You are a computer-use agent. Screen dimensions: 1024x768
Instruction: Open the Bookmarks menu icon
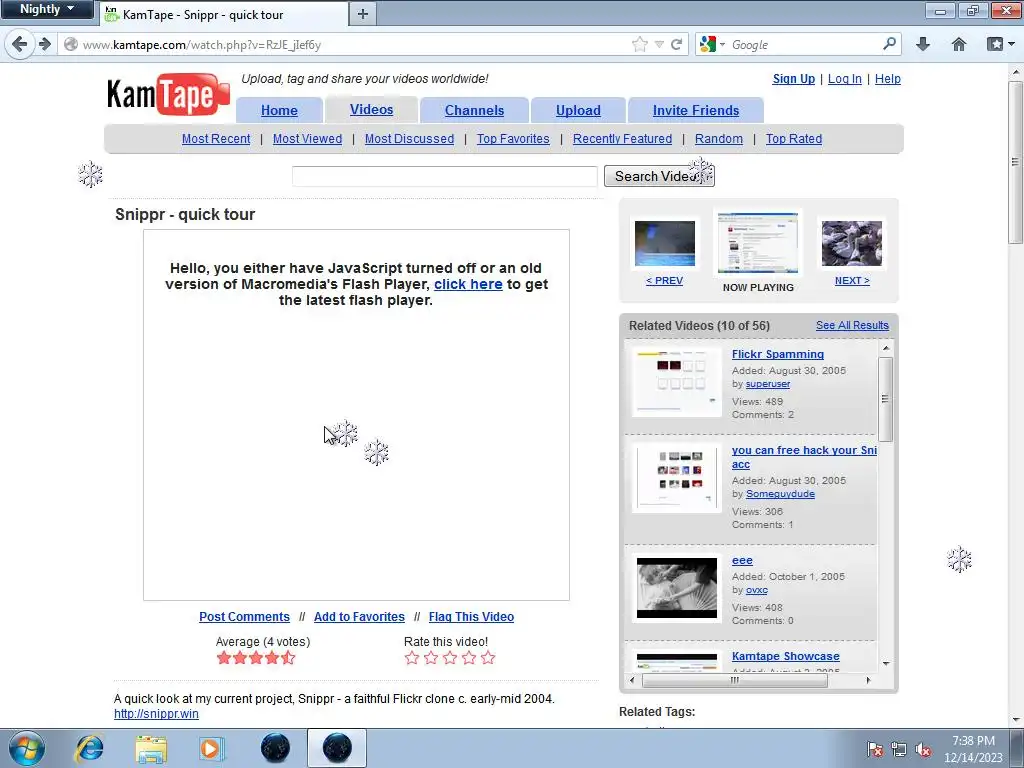1000,44
